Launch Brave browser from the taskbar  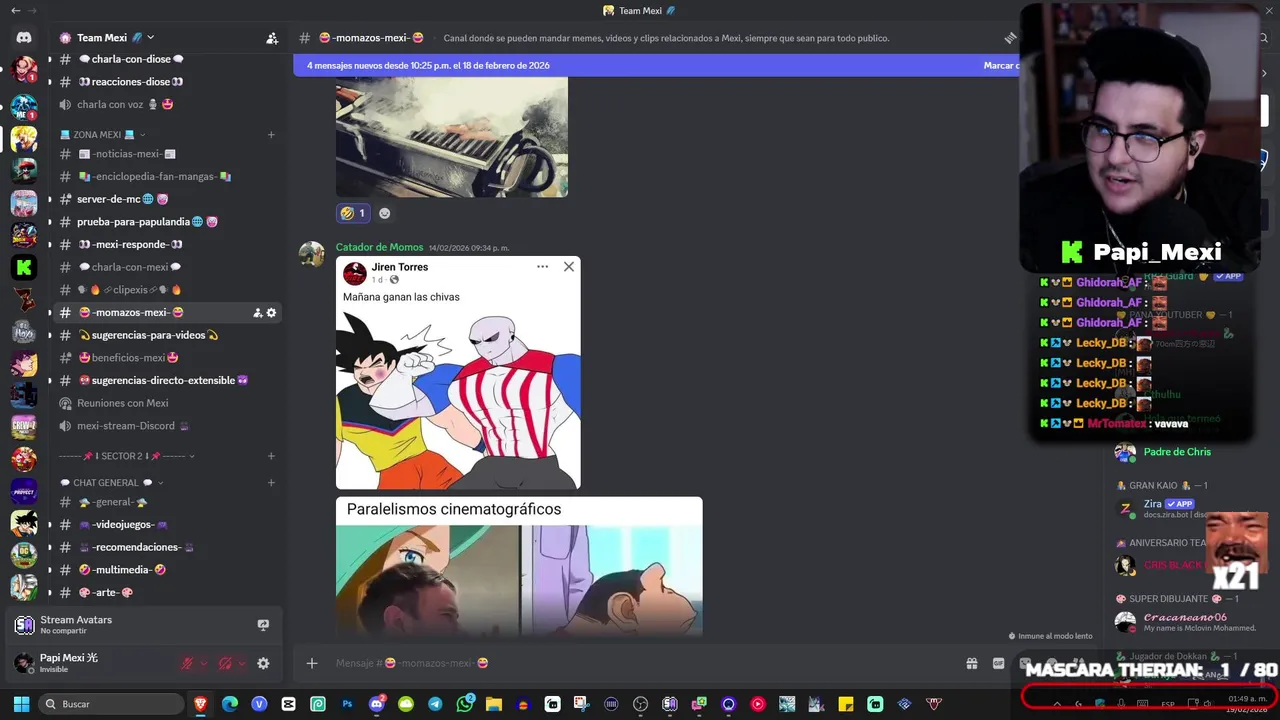[x=201, y=704]
